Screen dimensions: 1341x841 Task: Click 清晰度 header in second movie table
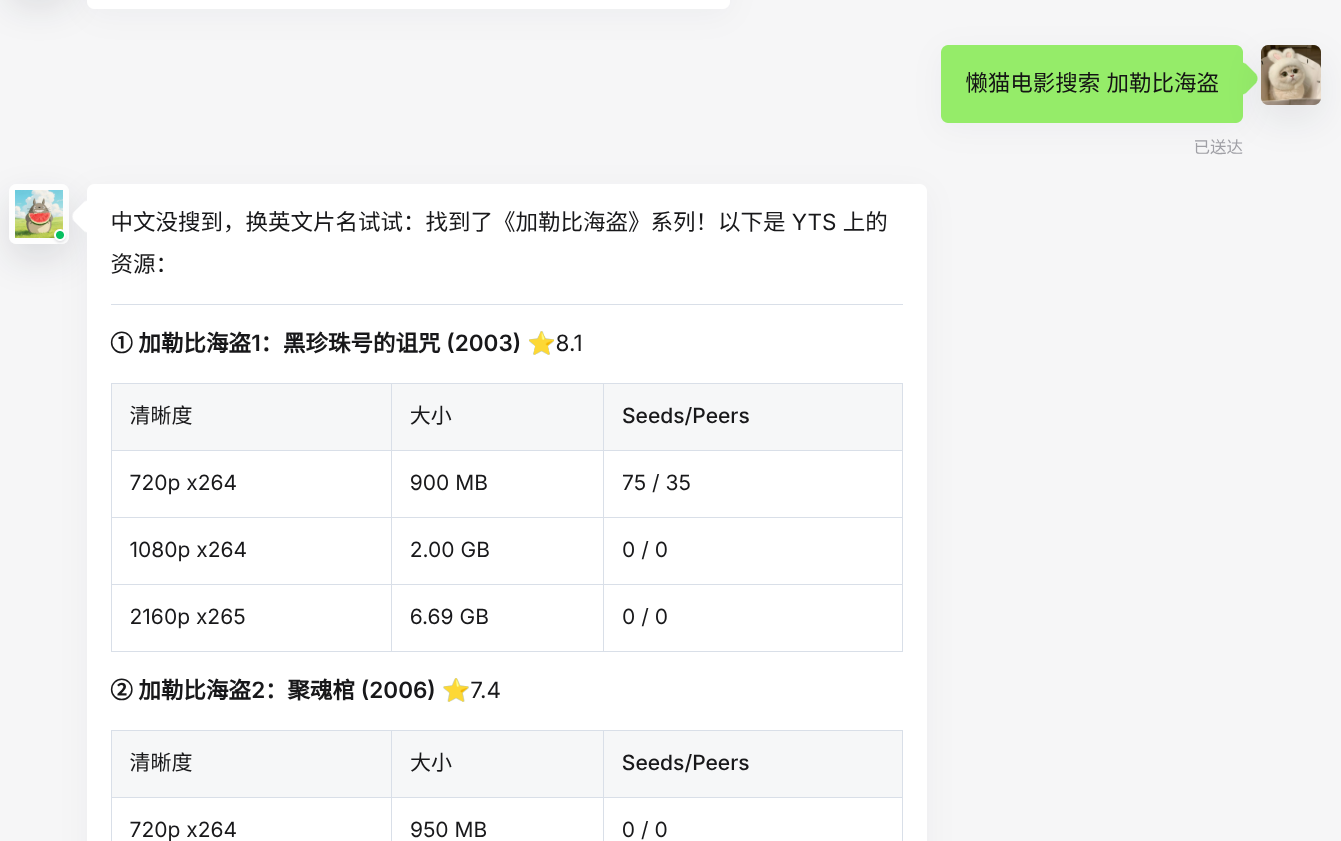[251, 764]
